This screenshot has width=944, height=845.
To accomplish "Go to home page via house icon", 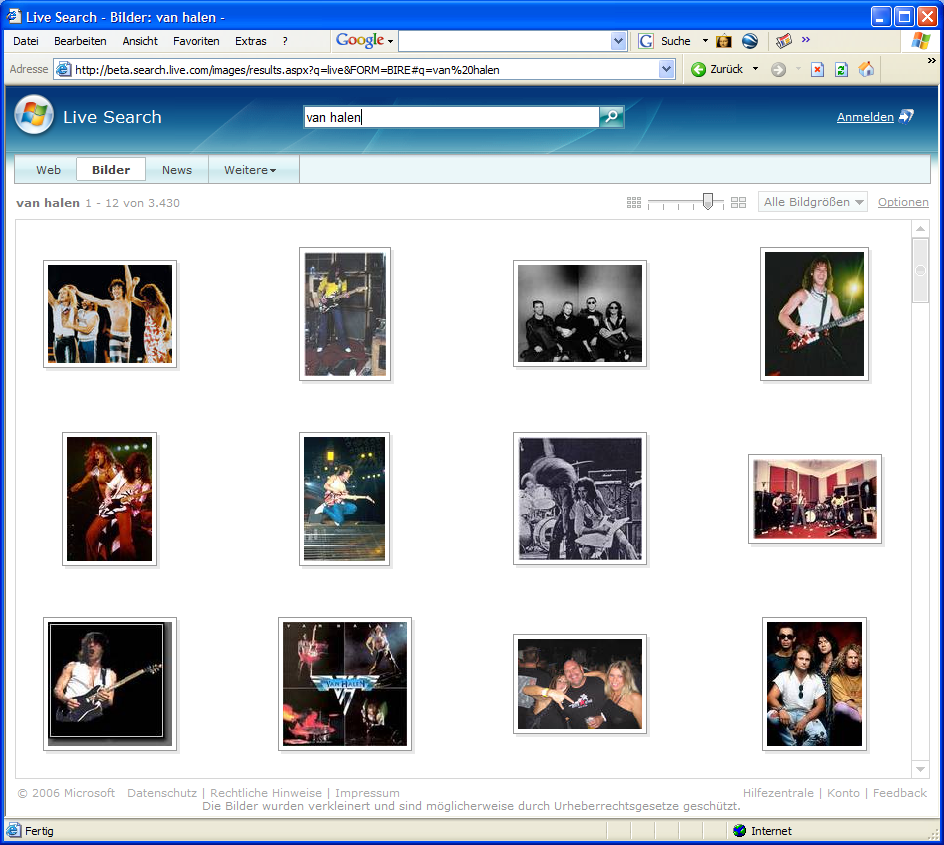I will tap(866, 70).
